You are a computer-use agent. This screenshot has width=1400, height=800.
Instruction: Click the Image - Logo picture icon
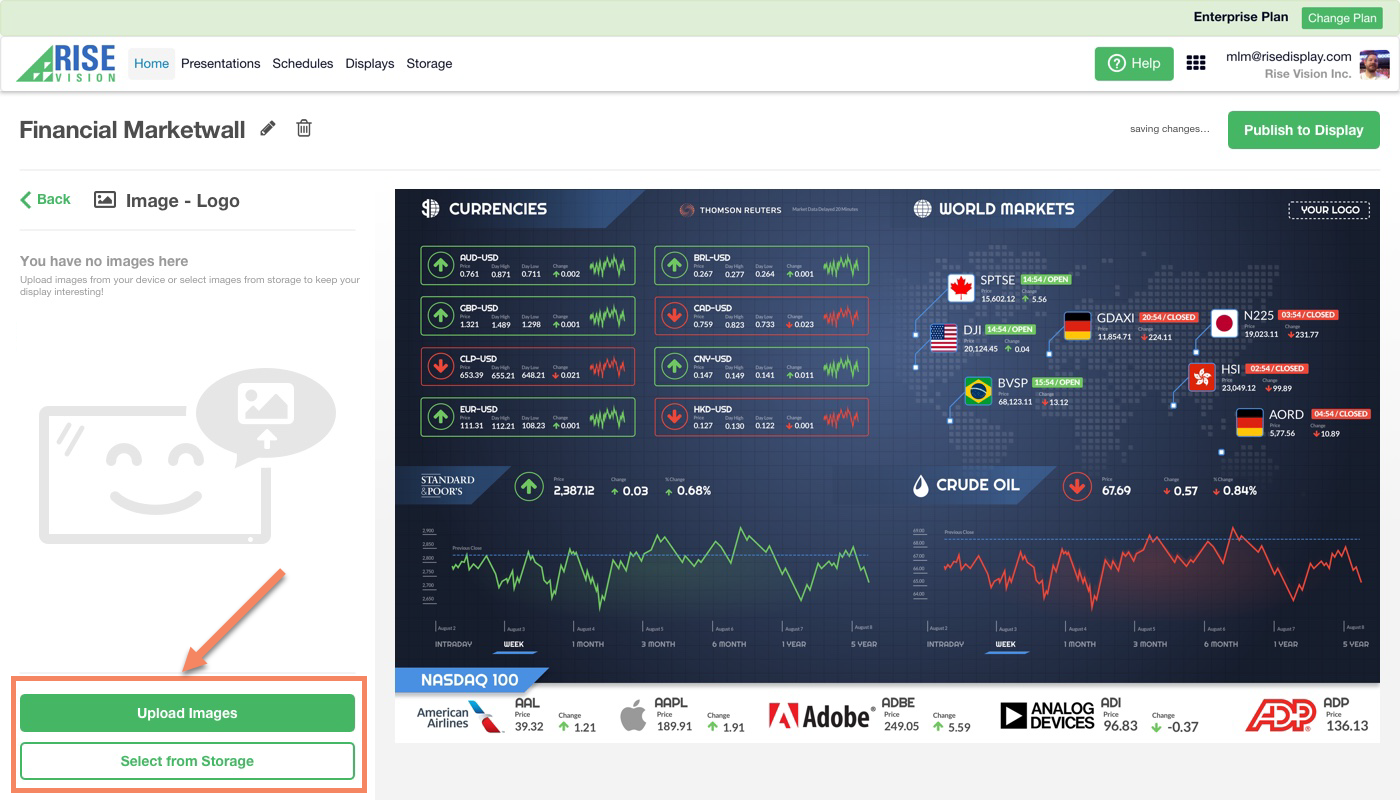tap(105, 200)
